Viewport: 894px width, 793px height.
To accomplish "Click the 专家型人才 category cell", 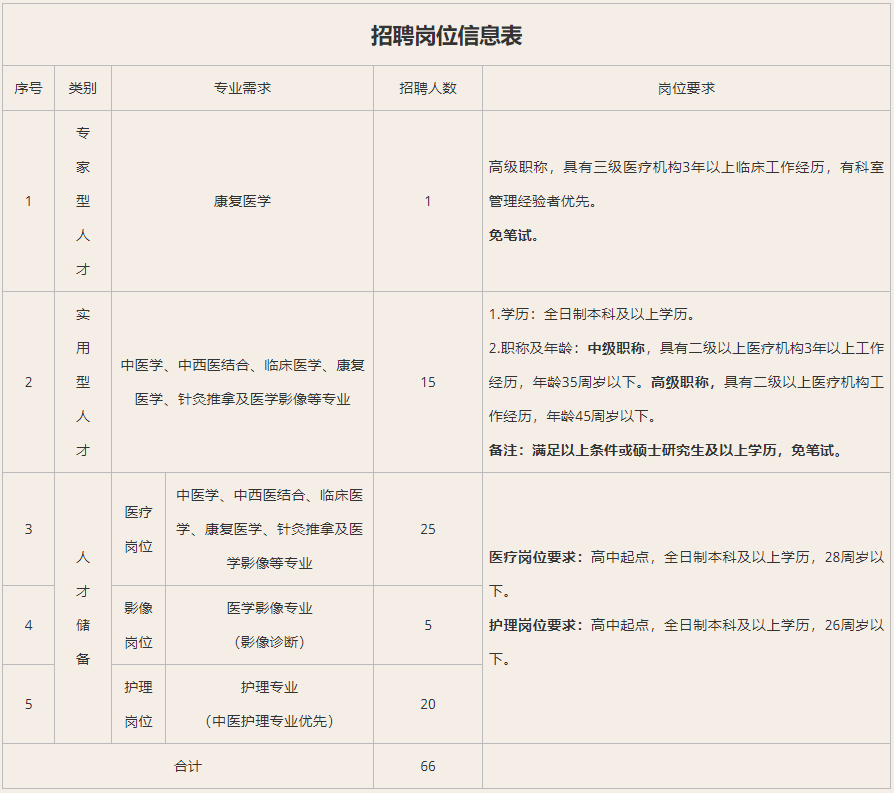I will click(x=83, y=201).
